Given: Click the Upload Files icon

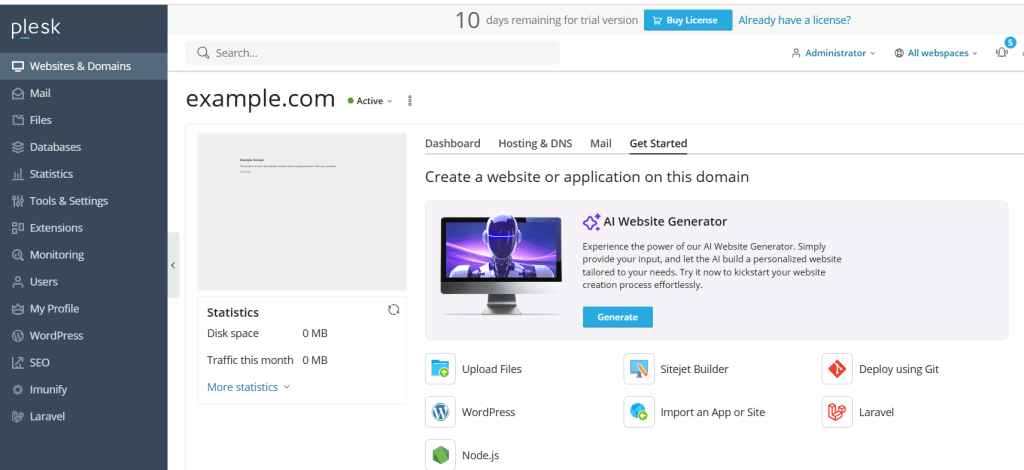Looking at the screenshot, I should [440, 369].
